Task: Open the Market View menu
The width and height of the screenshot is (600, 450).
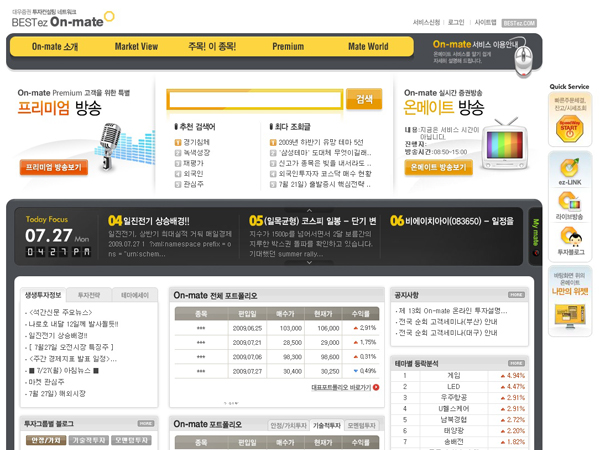Action: pyautogui.click(x=136, y=46)
